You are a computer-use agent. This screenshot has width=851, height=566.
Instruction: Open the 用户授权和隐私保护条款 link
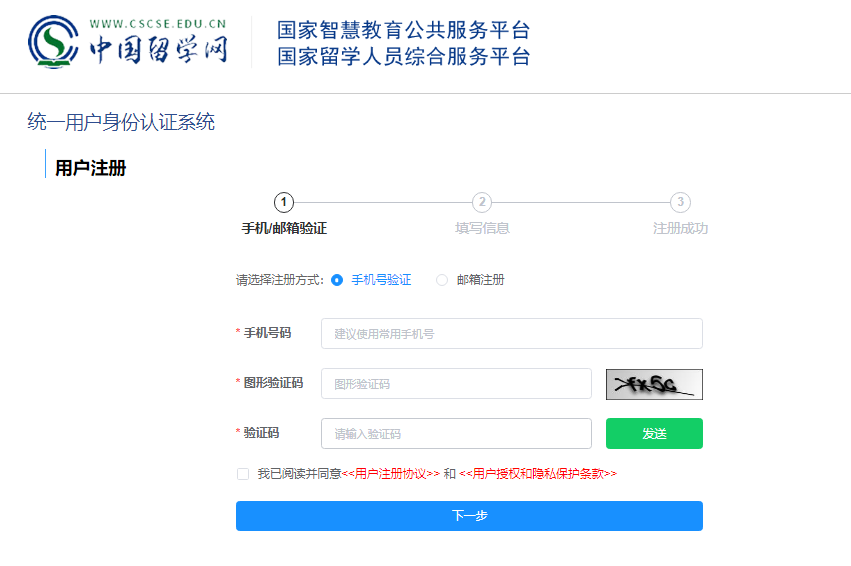538,474
